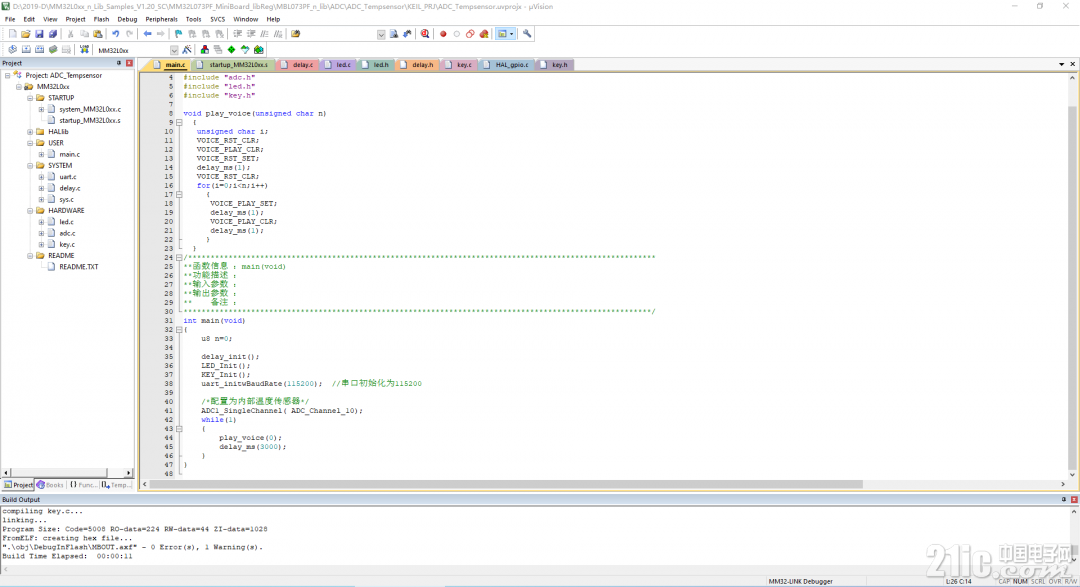Screen dimensions: 1080x587
Task: Create a new file from the toolbar
Action: [x=12, y=34]
